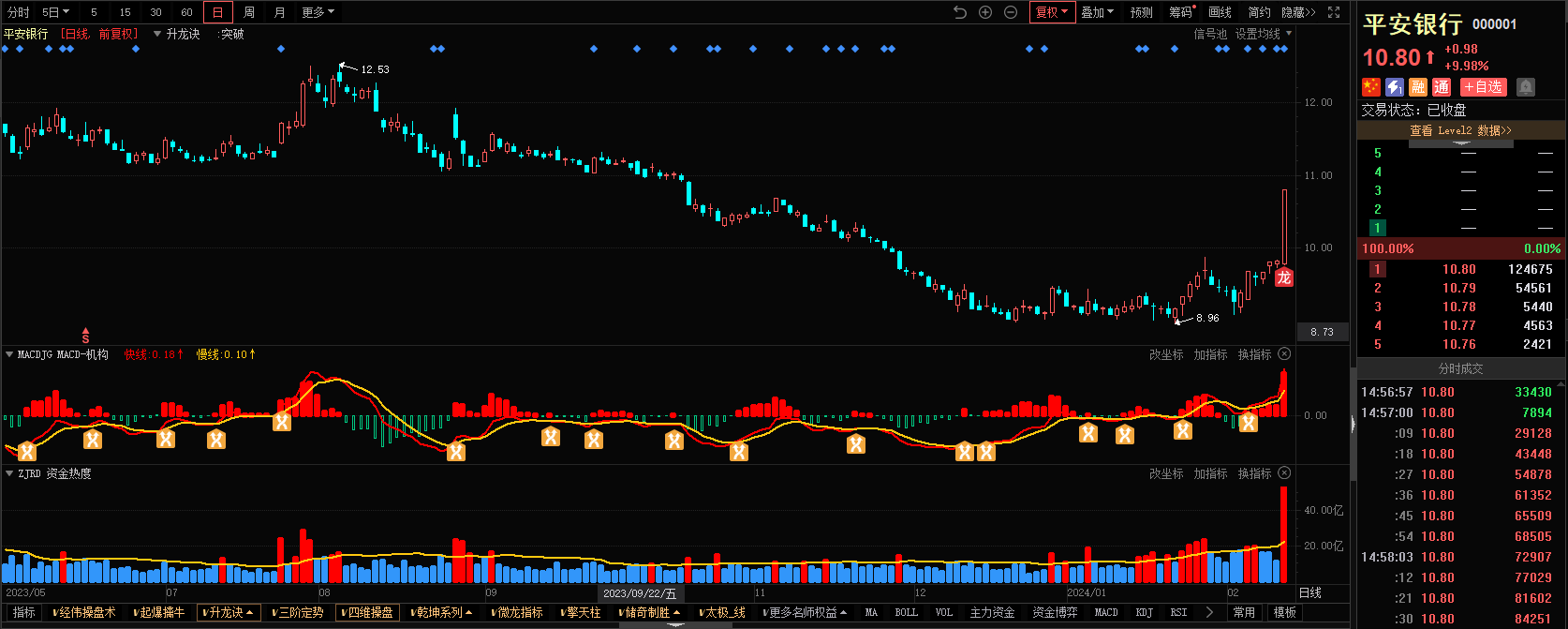This screenshot has height=629, width=1568.
Task: Open the 查看 Level2 数据 link
Action: pyautogui.click(x=1460, y=130)
